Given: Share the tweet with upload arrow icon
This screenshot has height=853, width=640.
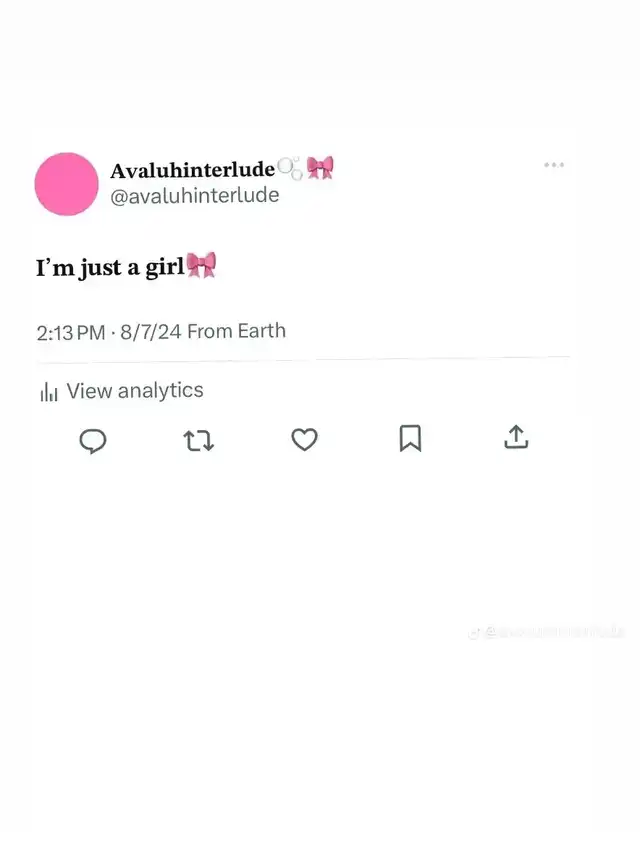Looking at the screenshot, I should click(516, 437).
